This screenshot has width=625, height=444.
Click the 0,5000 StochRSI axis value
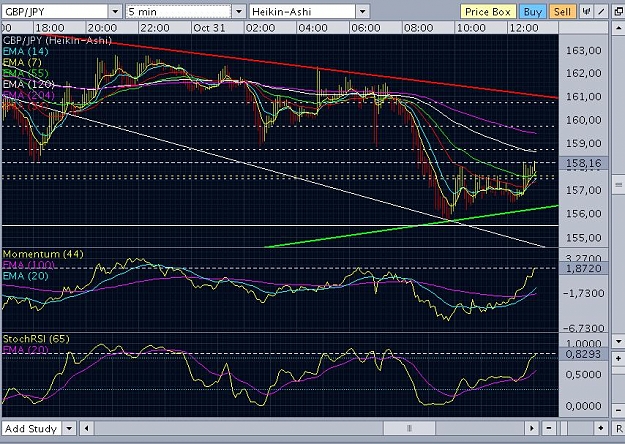coord(583,375)
